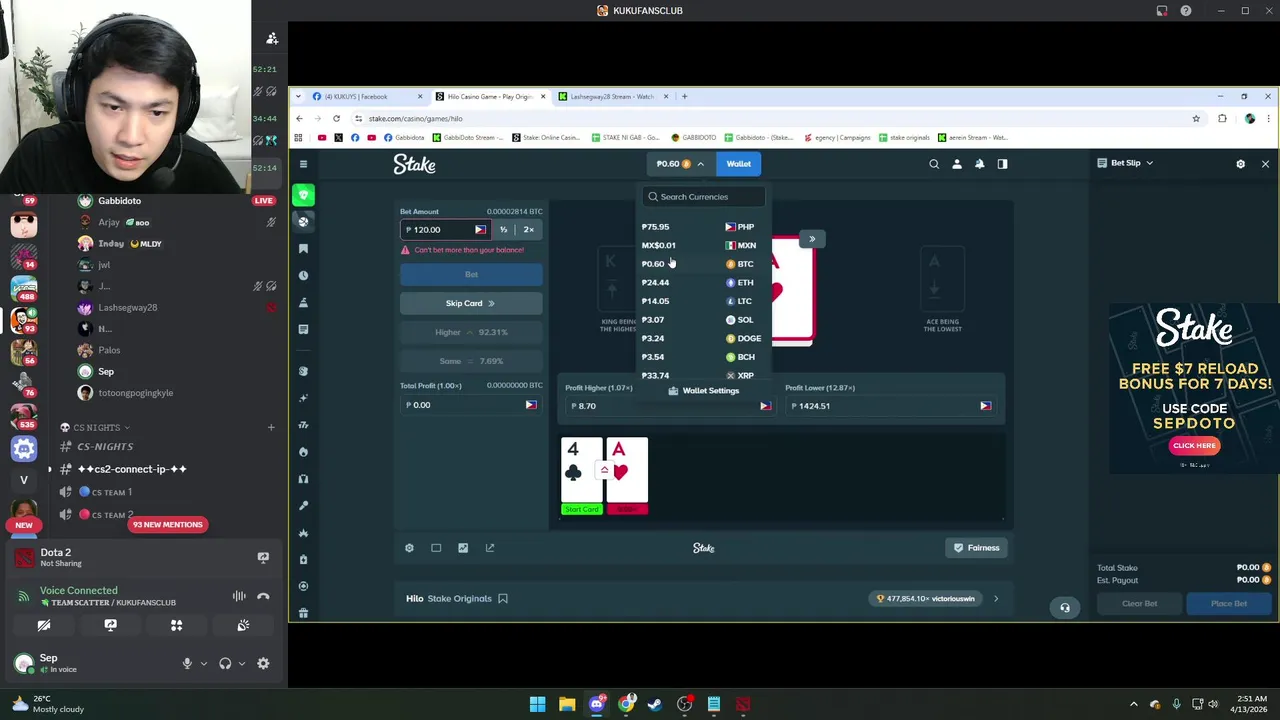1280x720 pixels.
Task: Click the promo CLICK HERE button
Action: [x=1194, y=446]
